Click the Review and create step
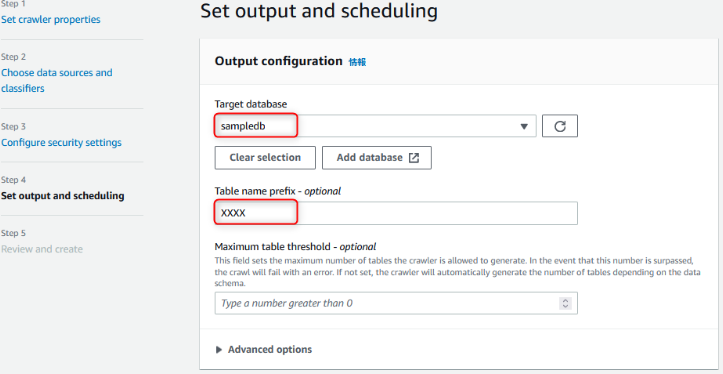Screen dimensions: 723x374 point(42,249)
